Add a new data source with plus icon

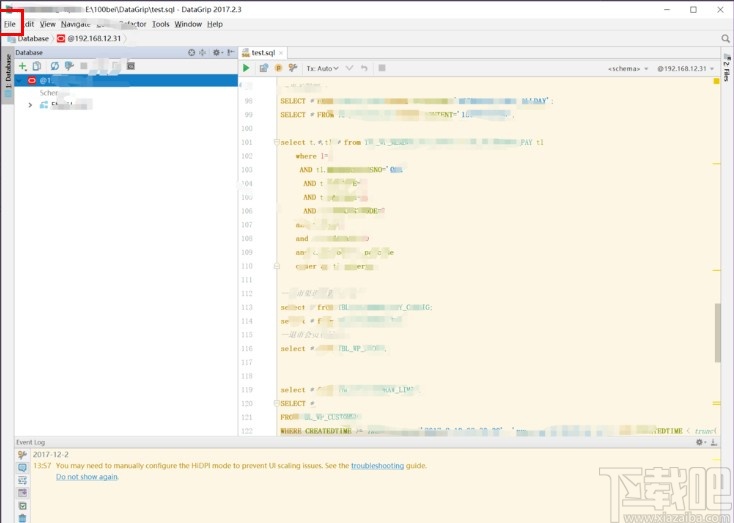[x=22, y=66]
